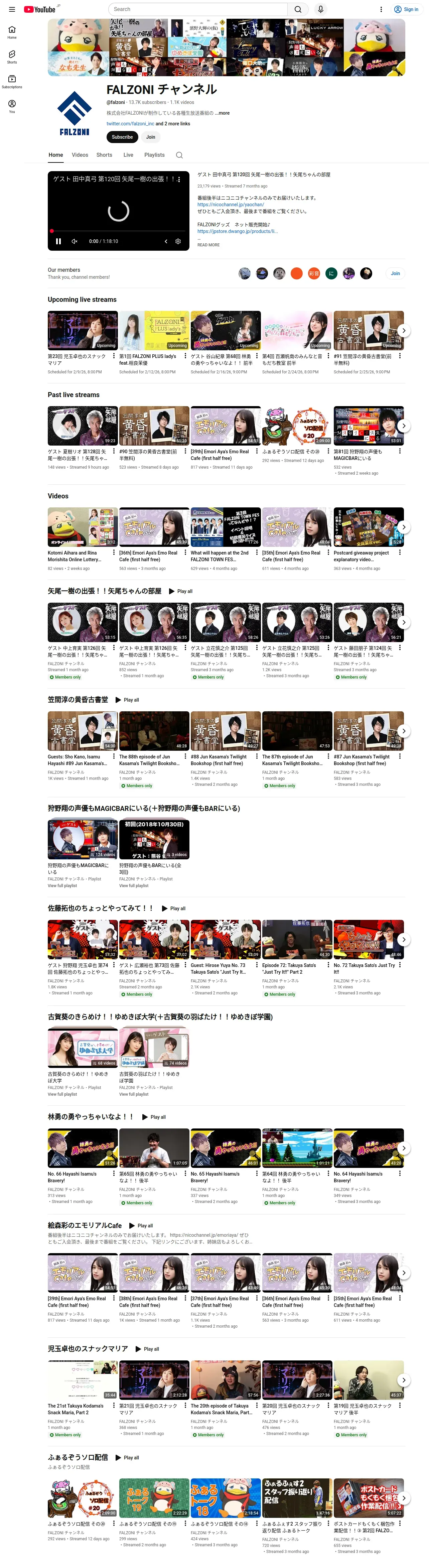Show more 笠間淳の黄昏古書堂 videos with arrow
The width and height of the screenshot is (429, 1568).
(404, 731)
